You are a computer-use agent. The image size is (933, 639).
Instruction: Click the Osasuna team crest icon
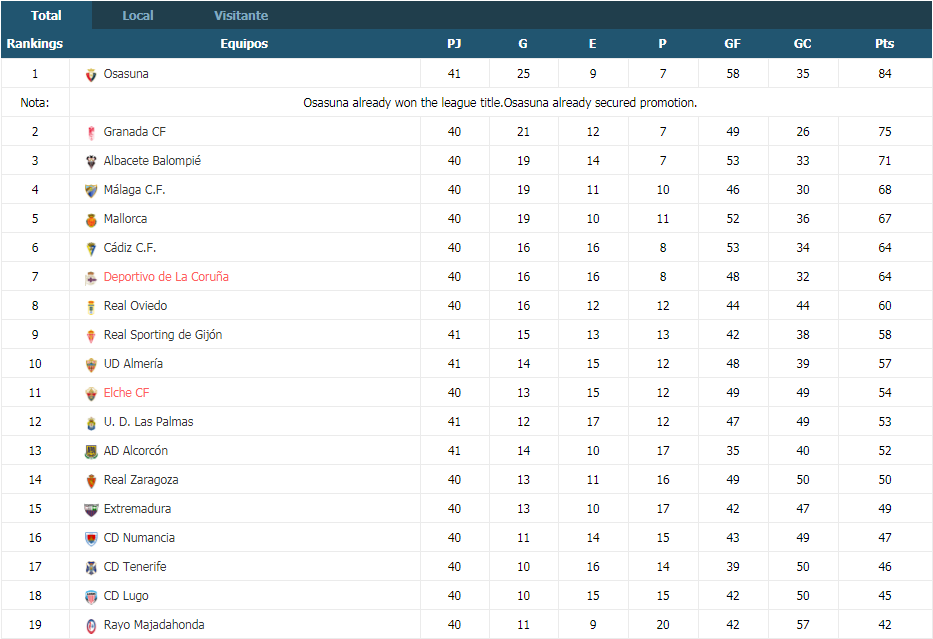point(91,75)
